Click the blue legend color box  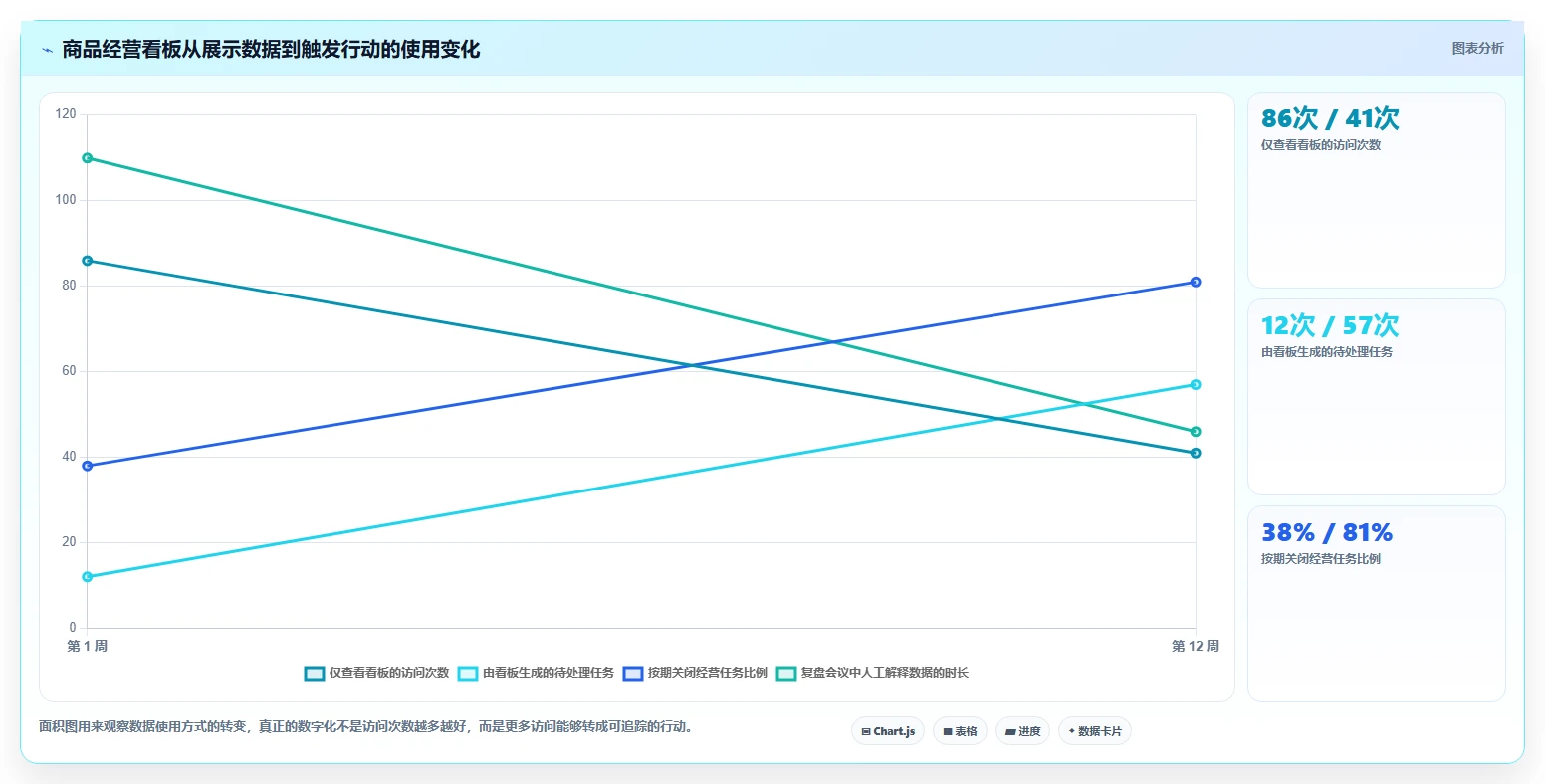[633, 674]
